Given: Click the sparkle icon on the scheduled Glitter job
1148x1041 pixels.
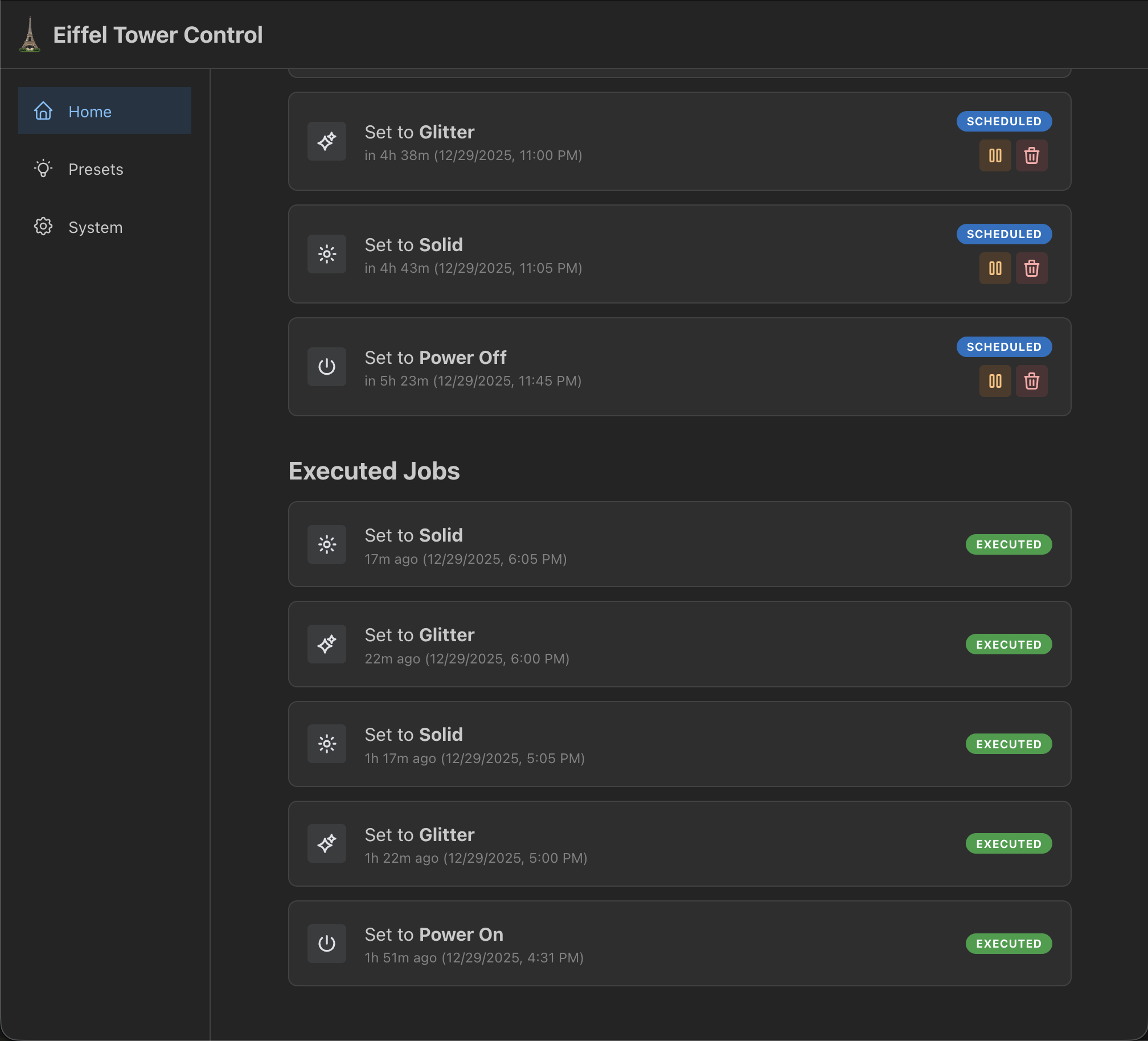Looking at the screenshot, I should (327, 141).
